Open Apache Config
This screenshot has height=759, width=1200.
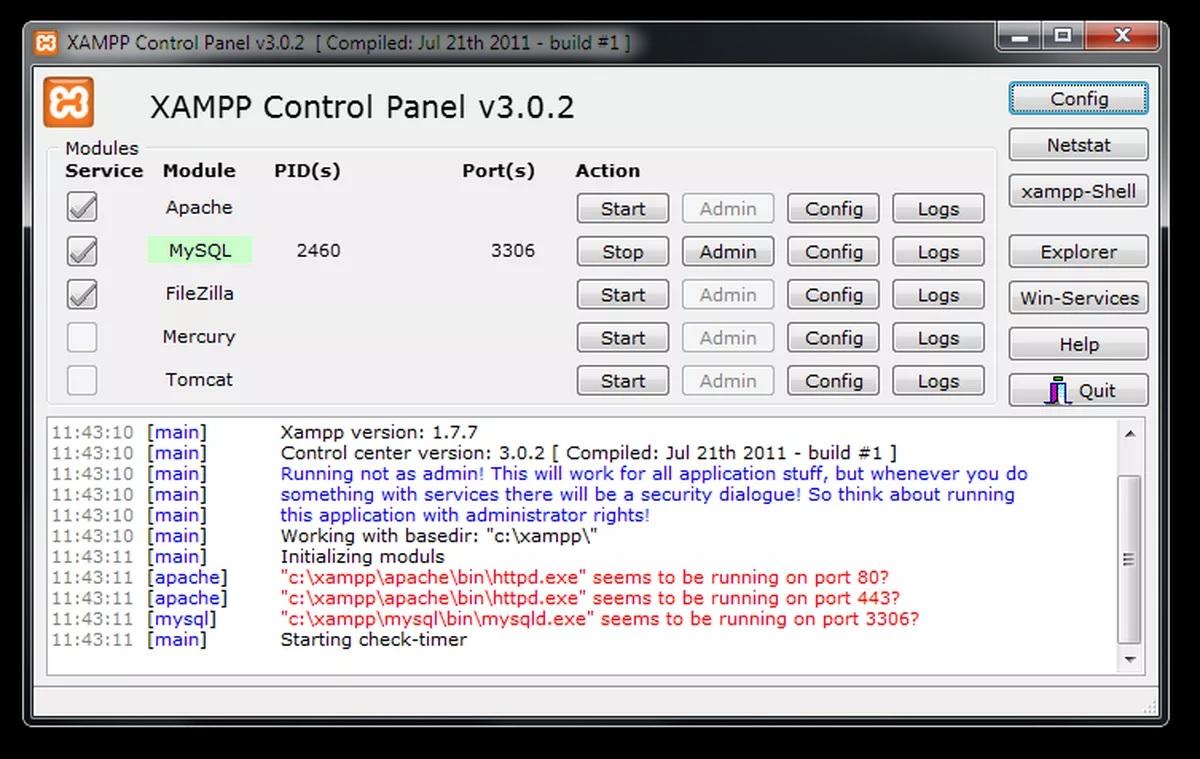(x=834, y=209)
